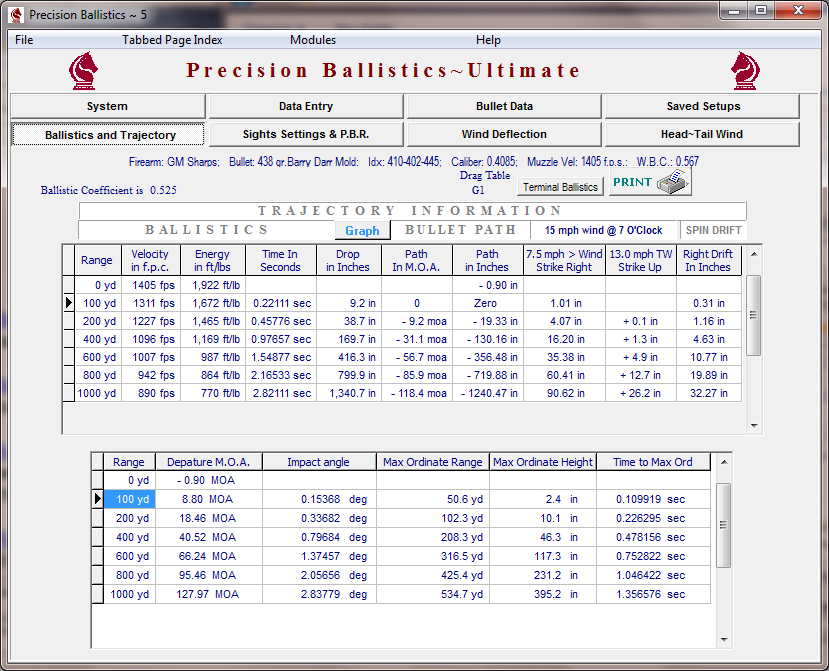
Task: Open the Tabbed Page Index menu
Action: (172, 40)
